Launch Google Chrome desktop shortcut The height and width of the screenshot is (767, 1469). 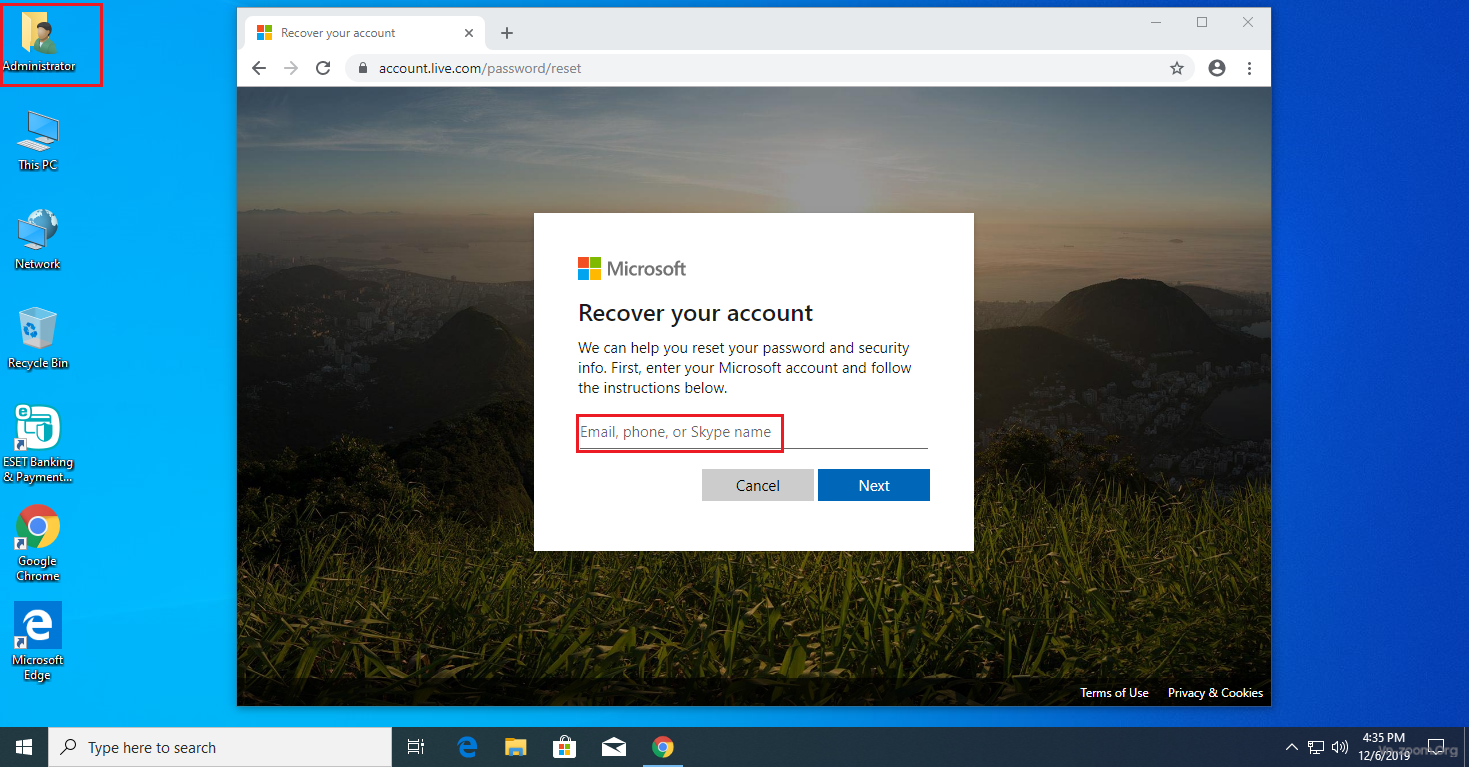pyautogui.click(x=38, y=543)
